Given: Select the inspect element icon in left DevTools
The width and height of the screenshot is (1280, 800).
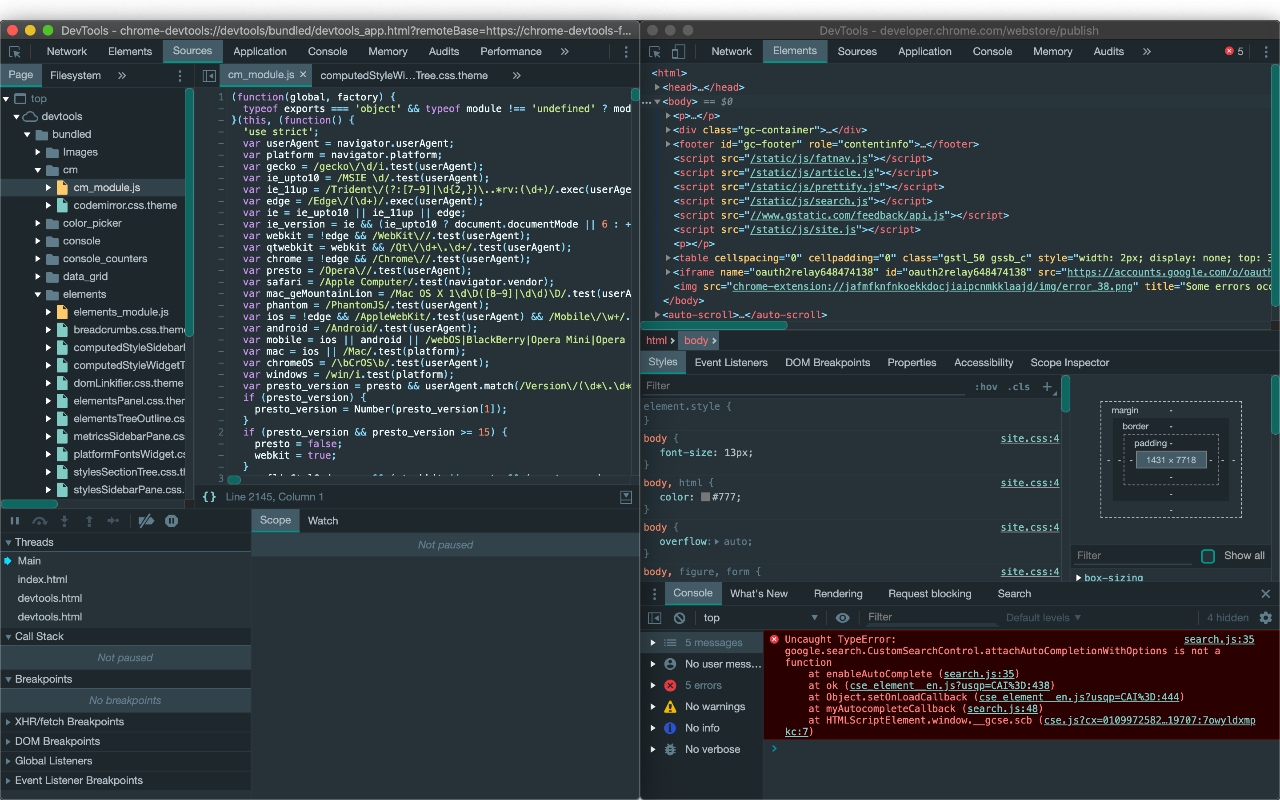Looking at the screenshot, I should coord(14,51).
